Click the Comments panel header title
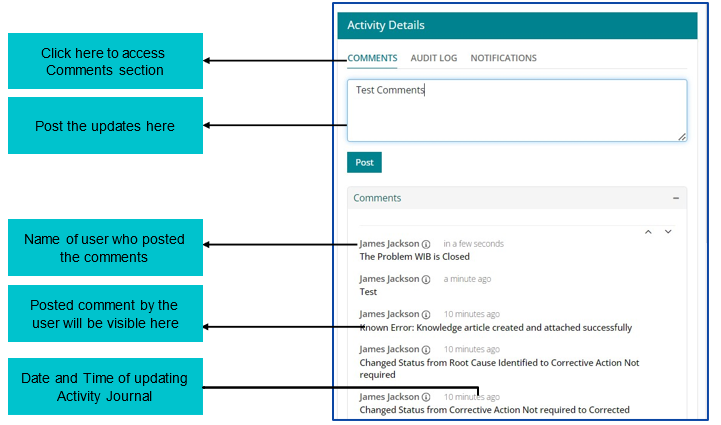 tap(377, 198)
